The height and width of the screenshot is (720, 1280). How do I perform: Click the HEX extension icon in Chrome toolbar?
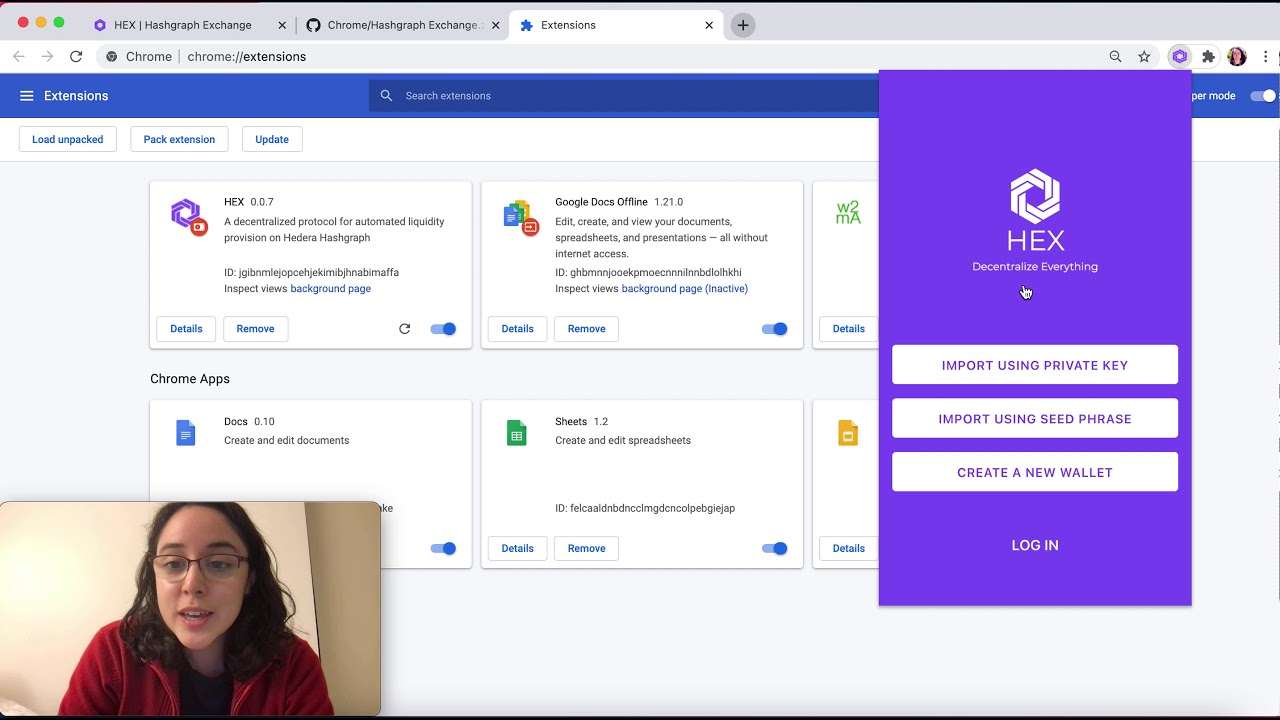[1180, 57]
